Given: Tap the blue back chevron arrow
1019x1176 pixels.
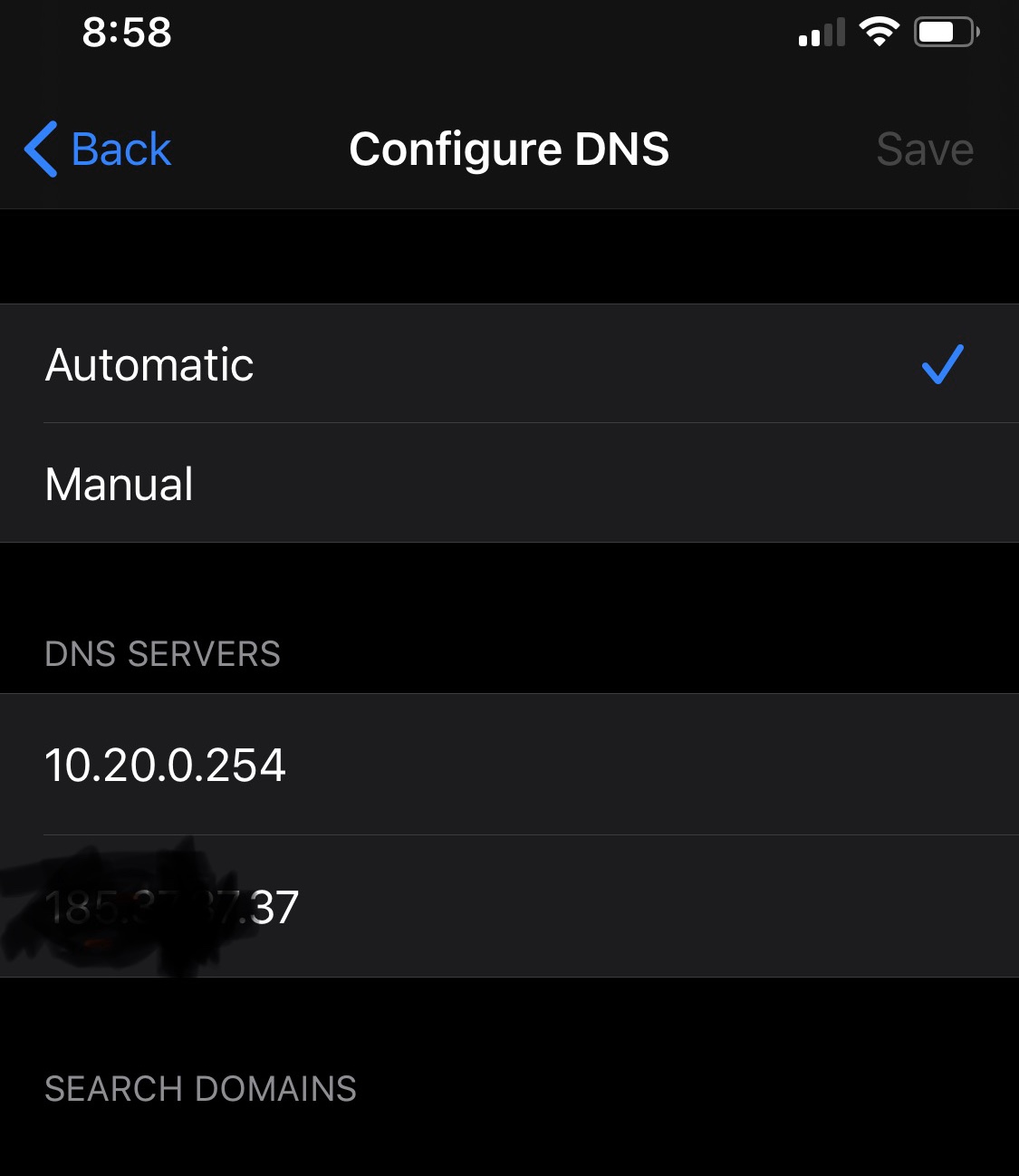Looking at the screenshot, I should tap(42, 149).
